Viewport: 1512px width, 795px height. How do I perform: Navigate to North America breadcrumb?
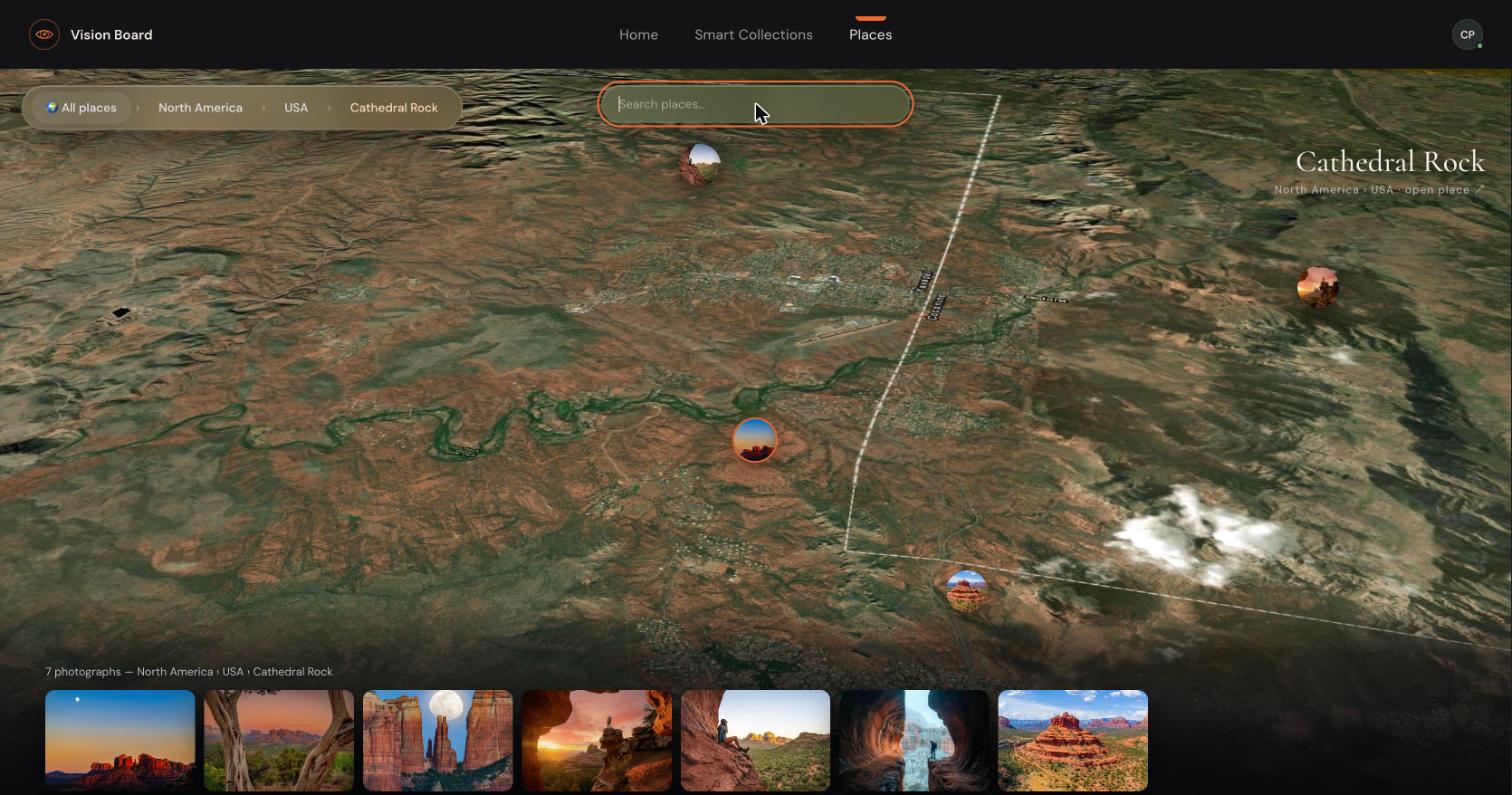point(200,107)
